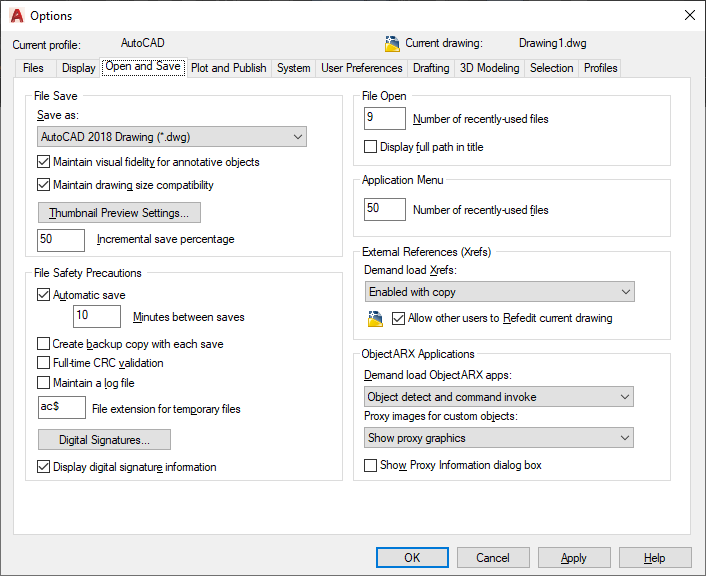The image size is (706, 576).
Task: Switch to the Plot and Publish tab
Action: click(229, 68)
